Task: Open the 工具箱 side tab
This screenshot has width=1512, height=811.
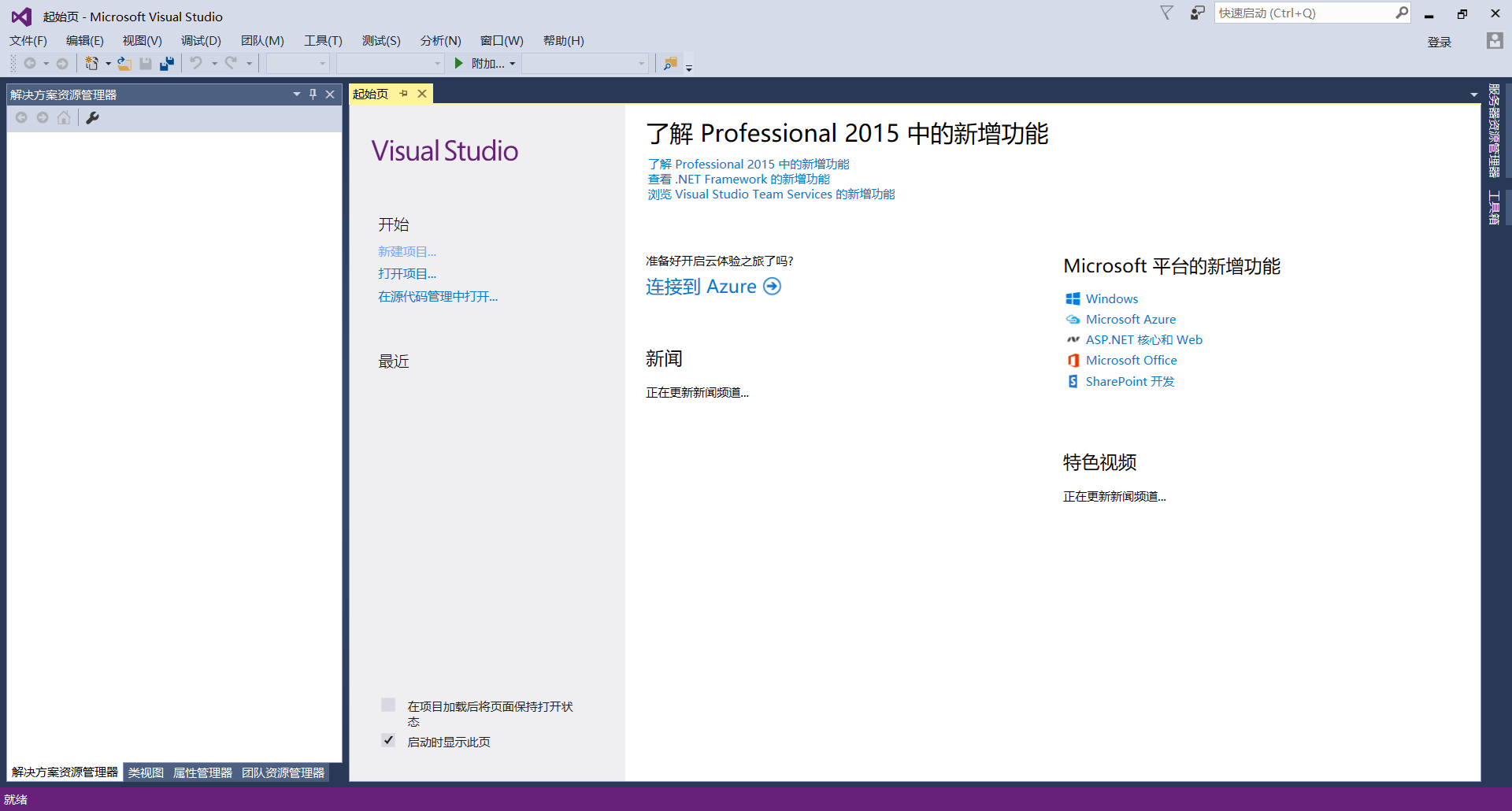Action: (1494, 208)
